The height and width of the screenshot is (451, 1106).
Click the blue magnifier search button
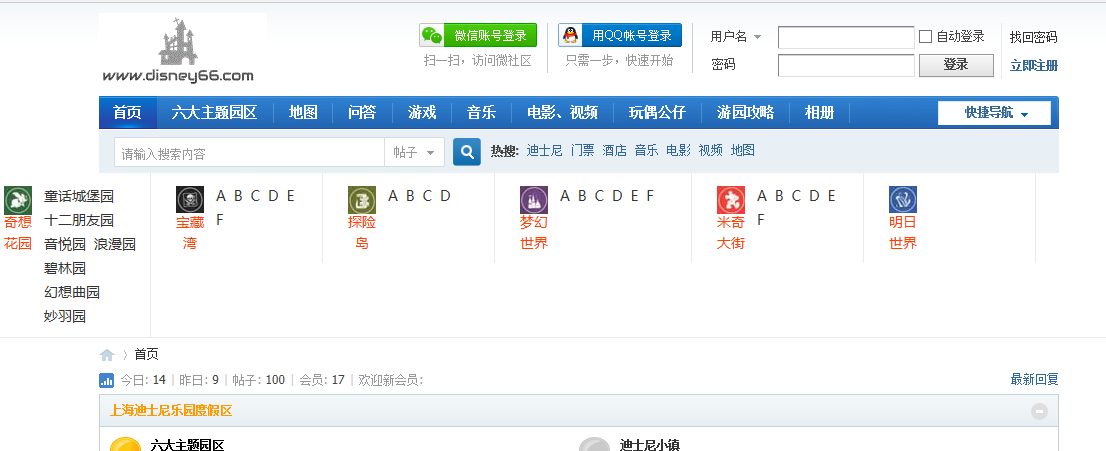click(x=466, y=152)
